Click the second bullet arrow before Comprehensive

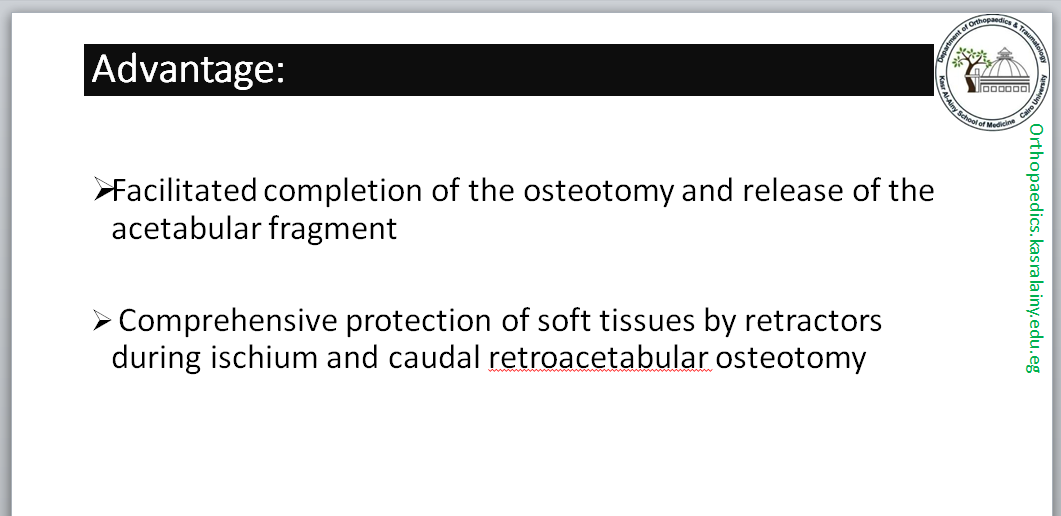pos(100,321)
